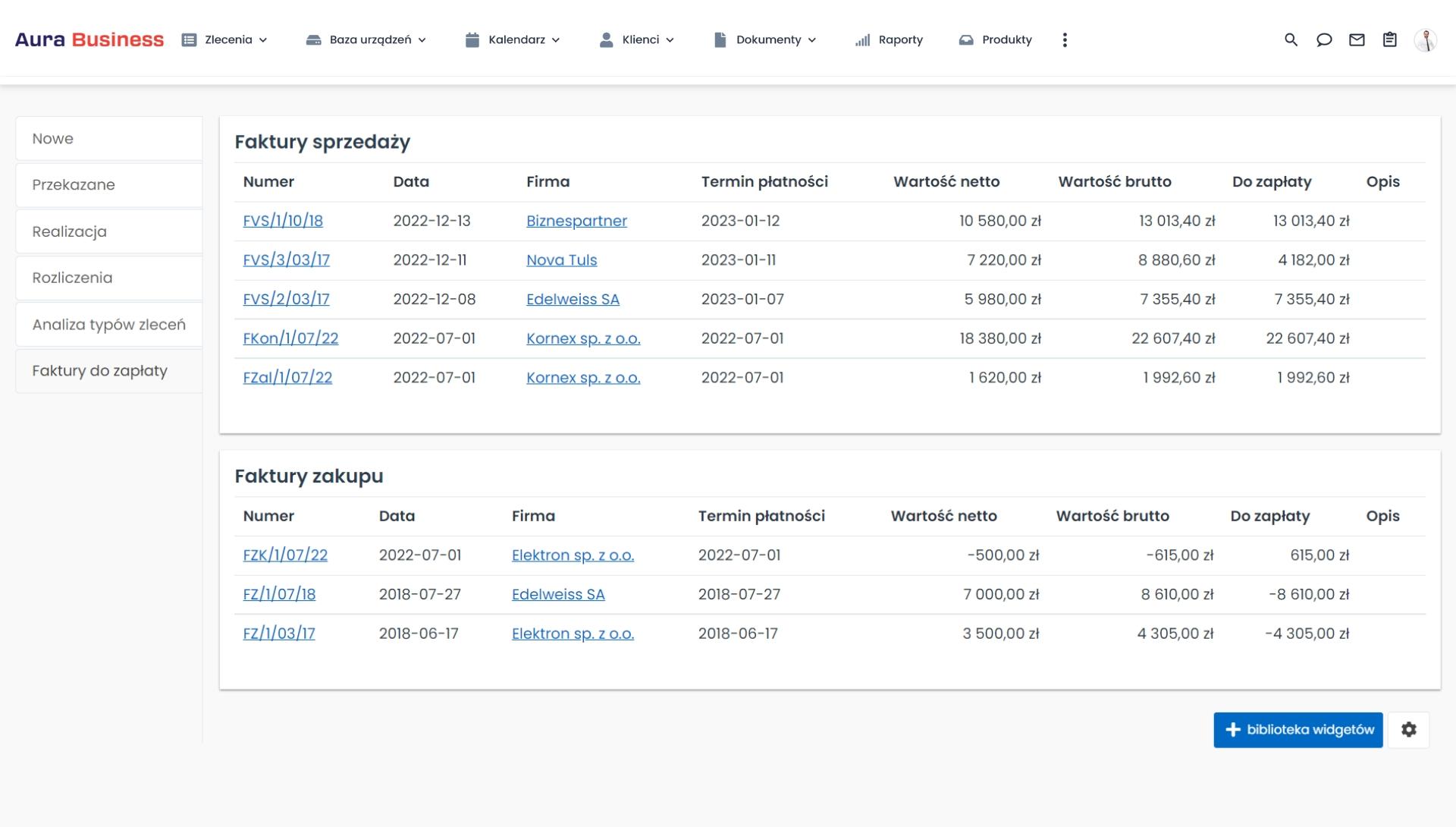
Task: Select the Faktury do zapłaty tab
Action: tap(108, 370)
